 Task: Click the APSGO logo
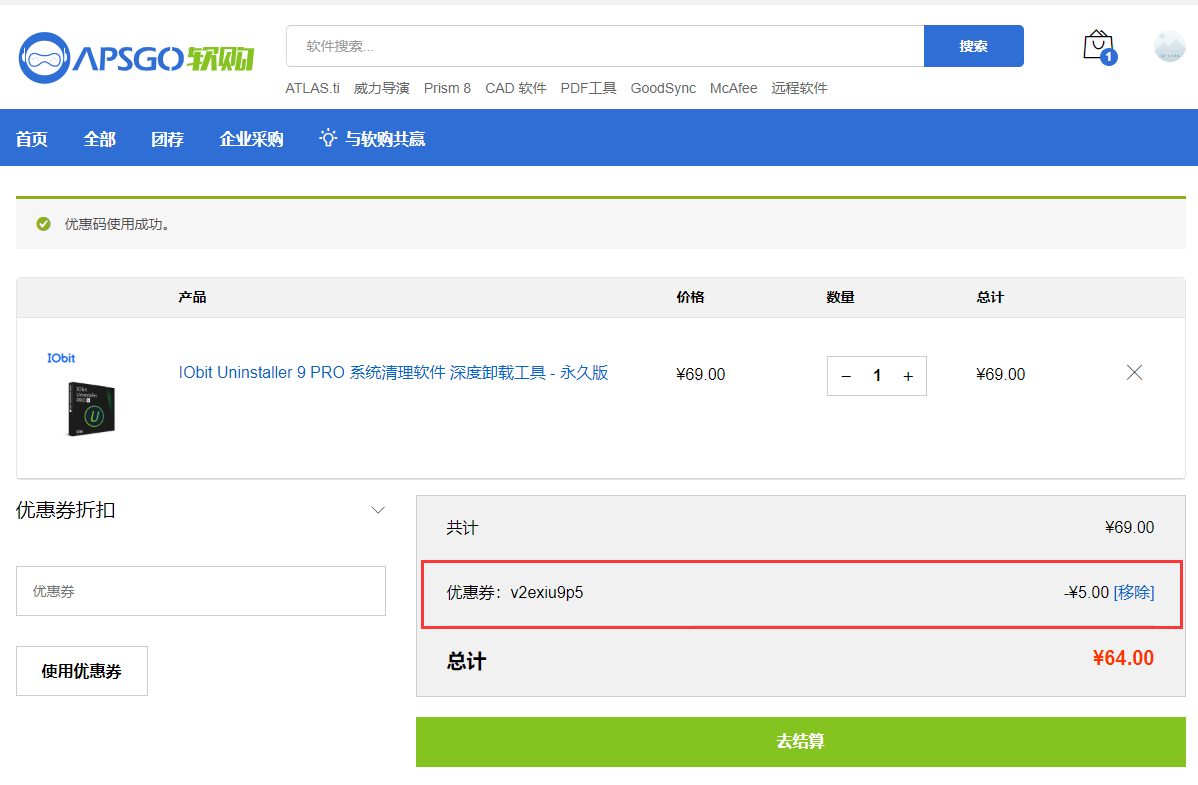coord(136,58)
